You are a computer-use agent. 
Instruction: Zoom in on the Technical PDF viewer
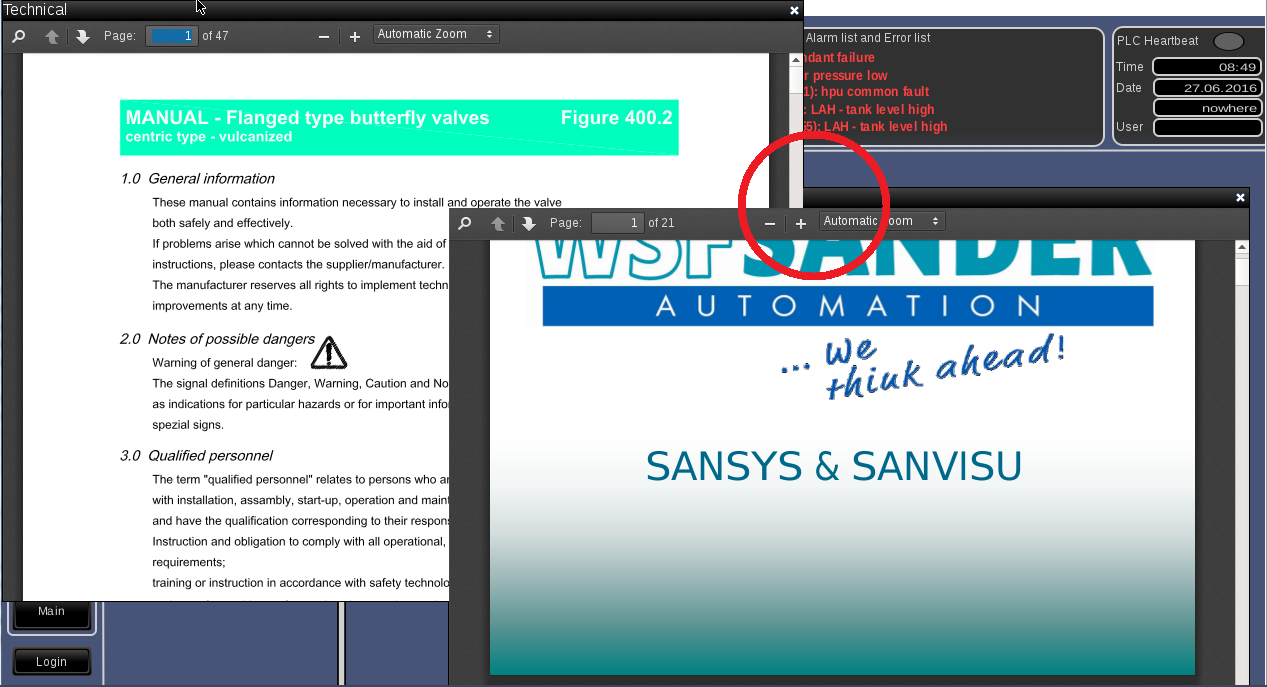[355, 37]
